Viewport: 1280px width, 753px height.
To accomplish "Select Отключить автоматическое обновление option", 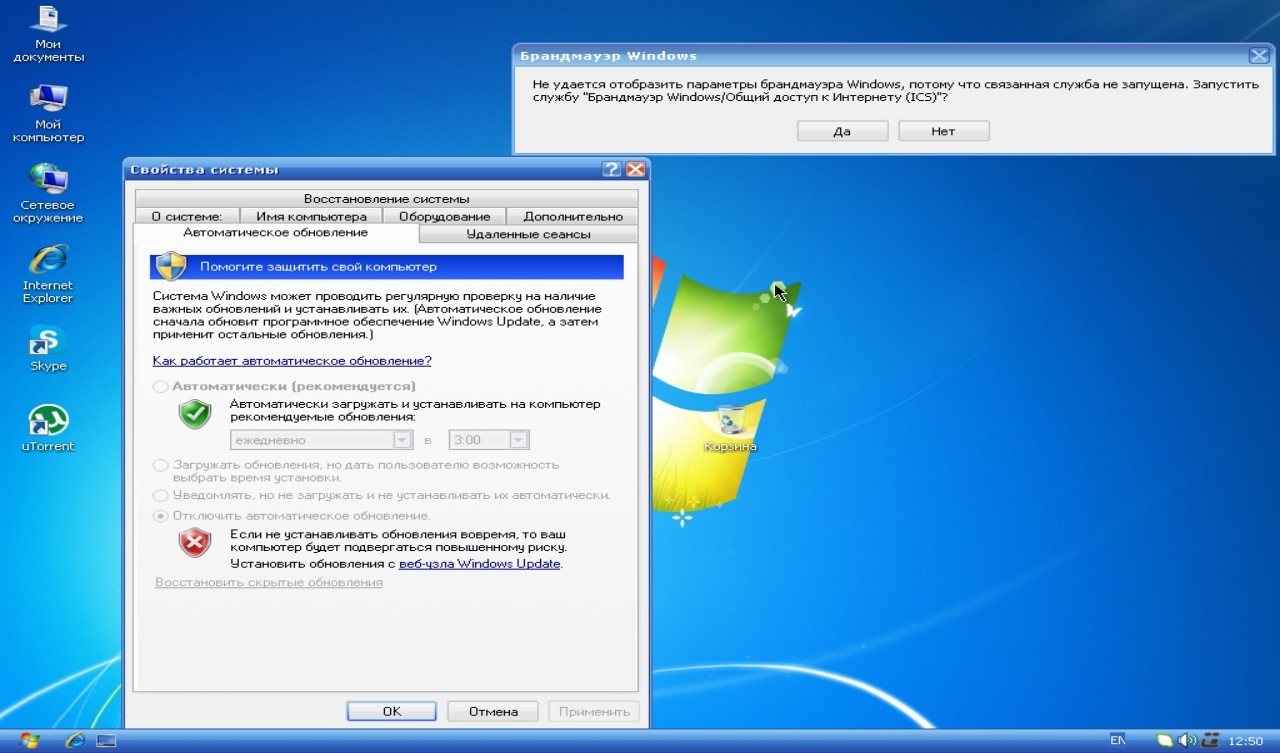I will 160,516.
